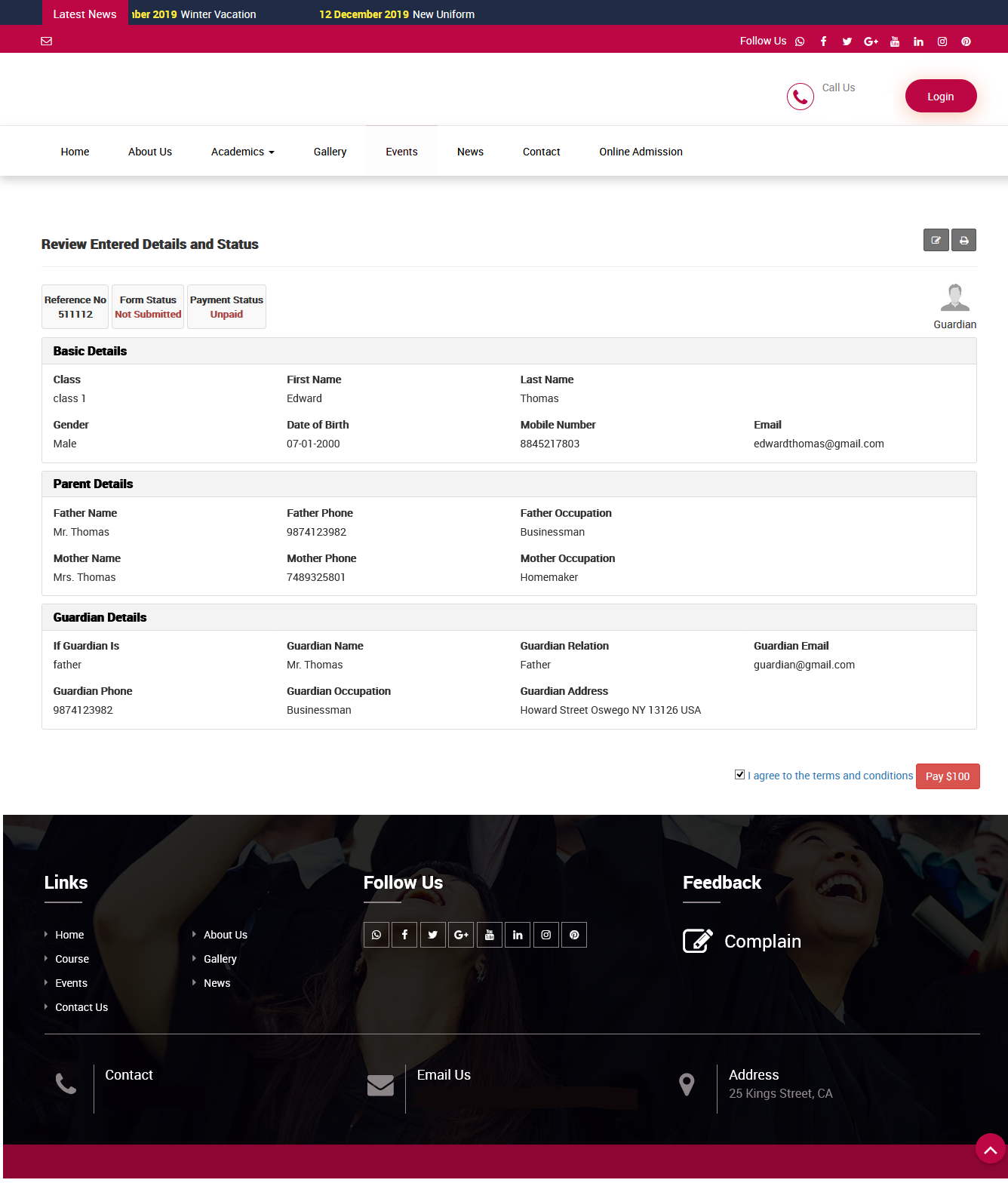Image resolution: width=1008 pixels, height=1183 pixels.
Task: Click the phone Call Us icon
Action: tap(800, 97)
